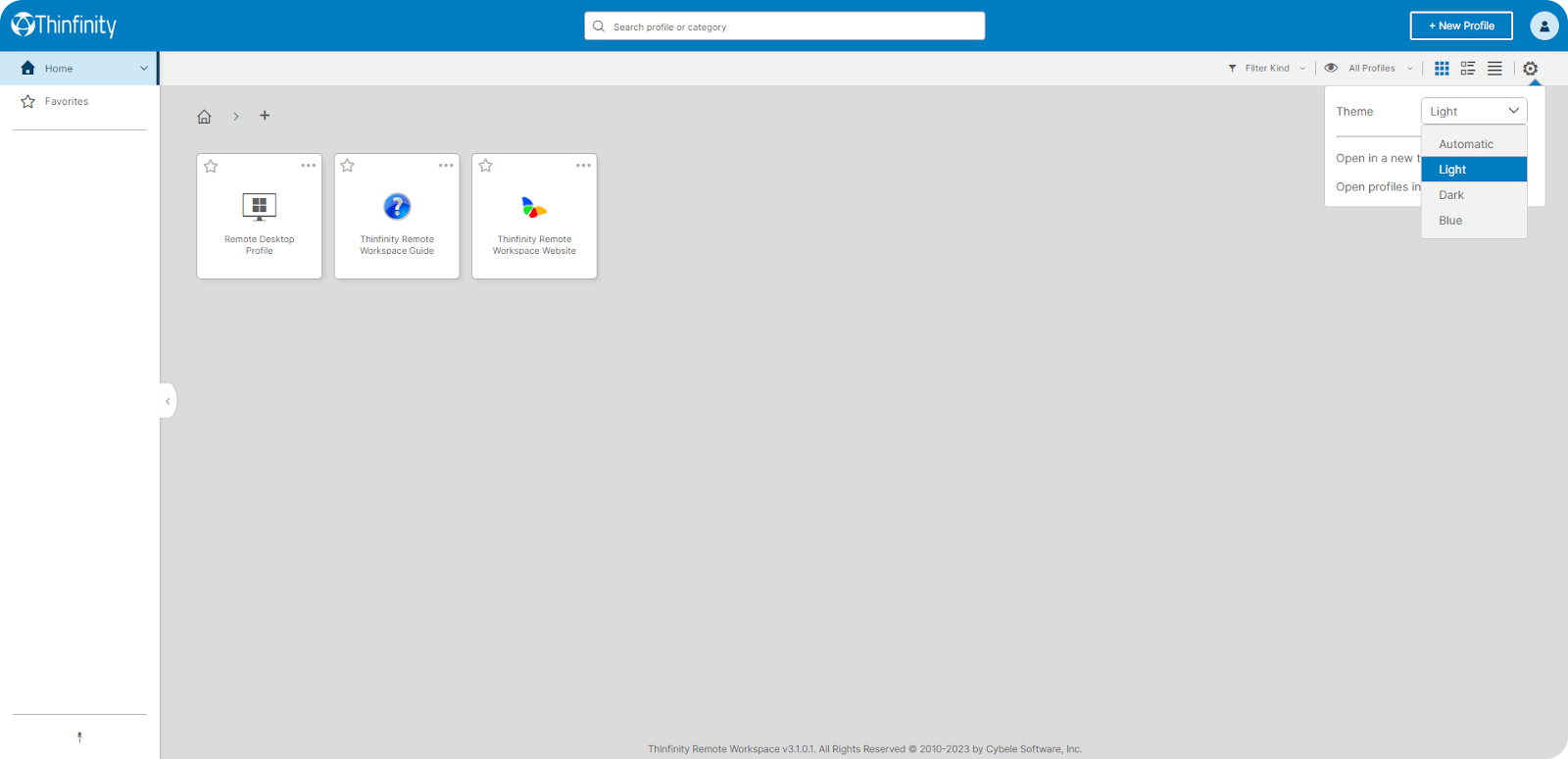The width and height of the screenshot is (1568, 759).
Task: Favorite the Thinfinity Remote Workspace Website star
Action: [x=485, y=166]
